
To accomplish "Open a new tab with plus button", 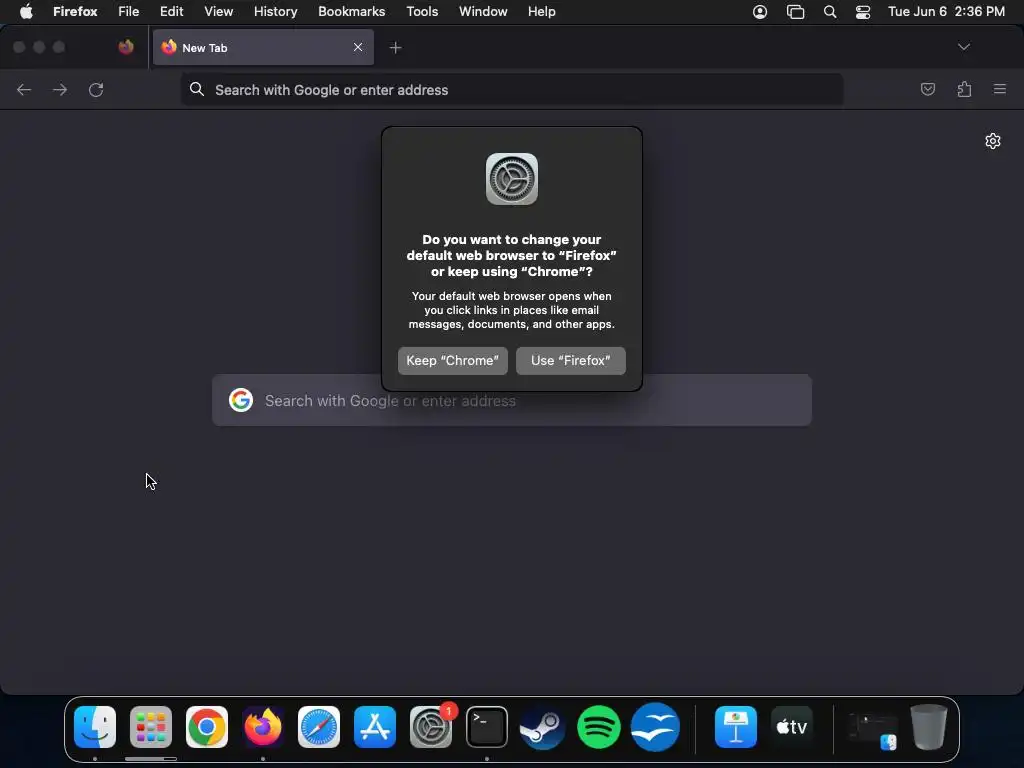I will click(395, 48).
